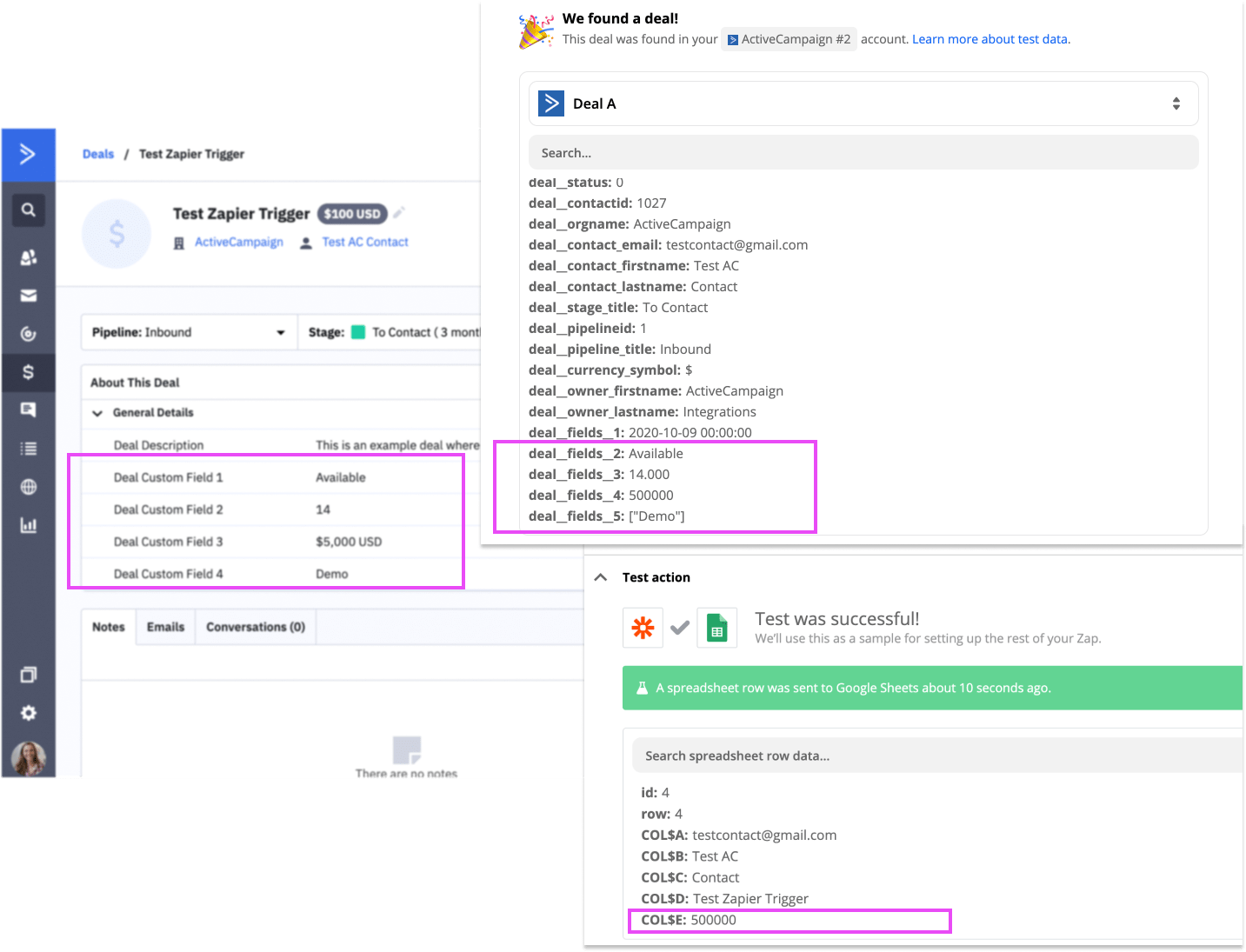This screenshot has height=952, width=1246.
Task: Click the green spreadsheet row sent banner
Action: 932,688
